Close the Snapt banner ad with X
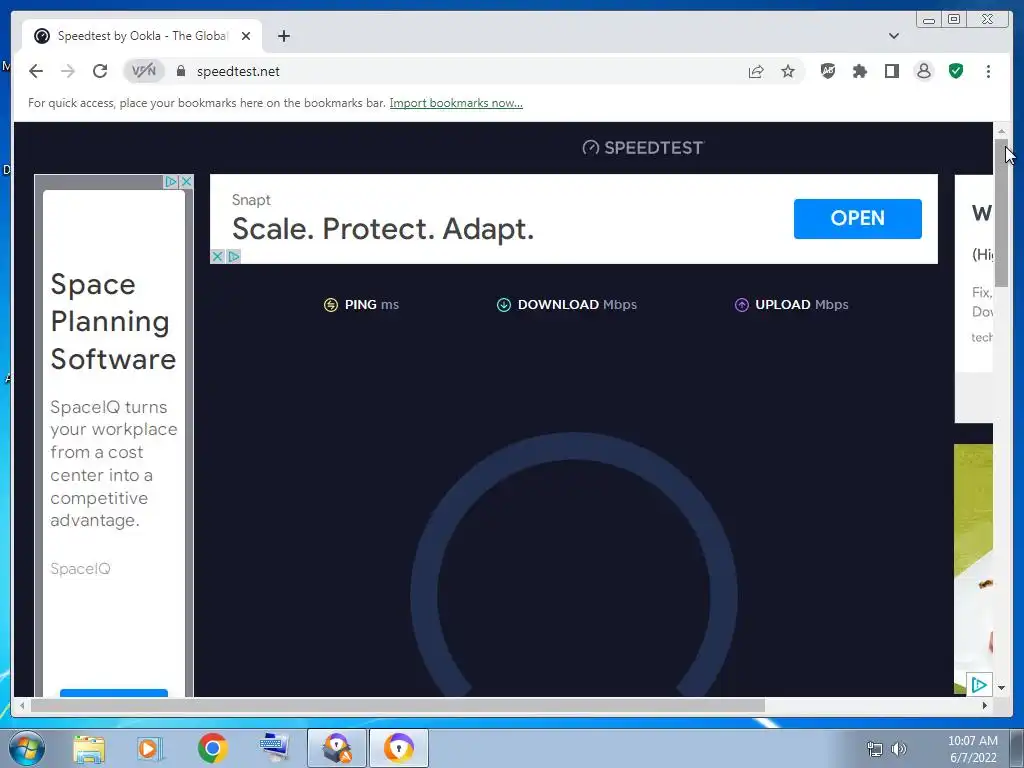The height and width of the screenshot is (768, 1024). tap(217, 257)
